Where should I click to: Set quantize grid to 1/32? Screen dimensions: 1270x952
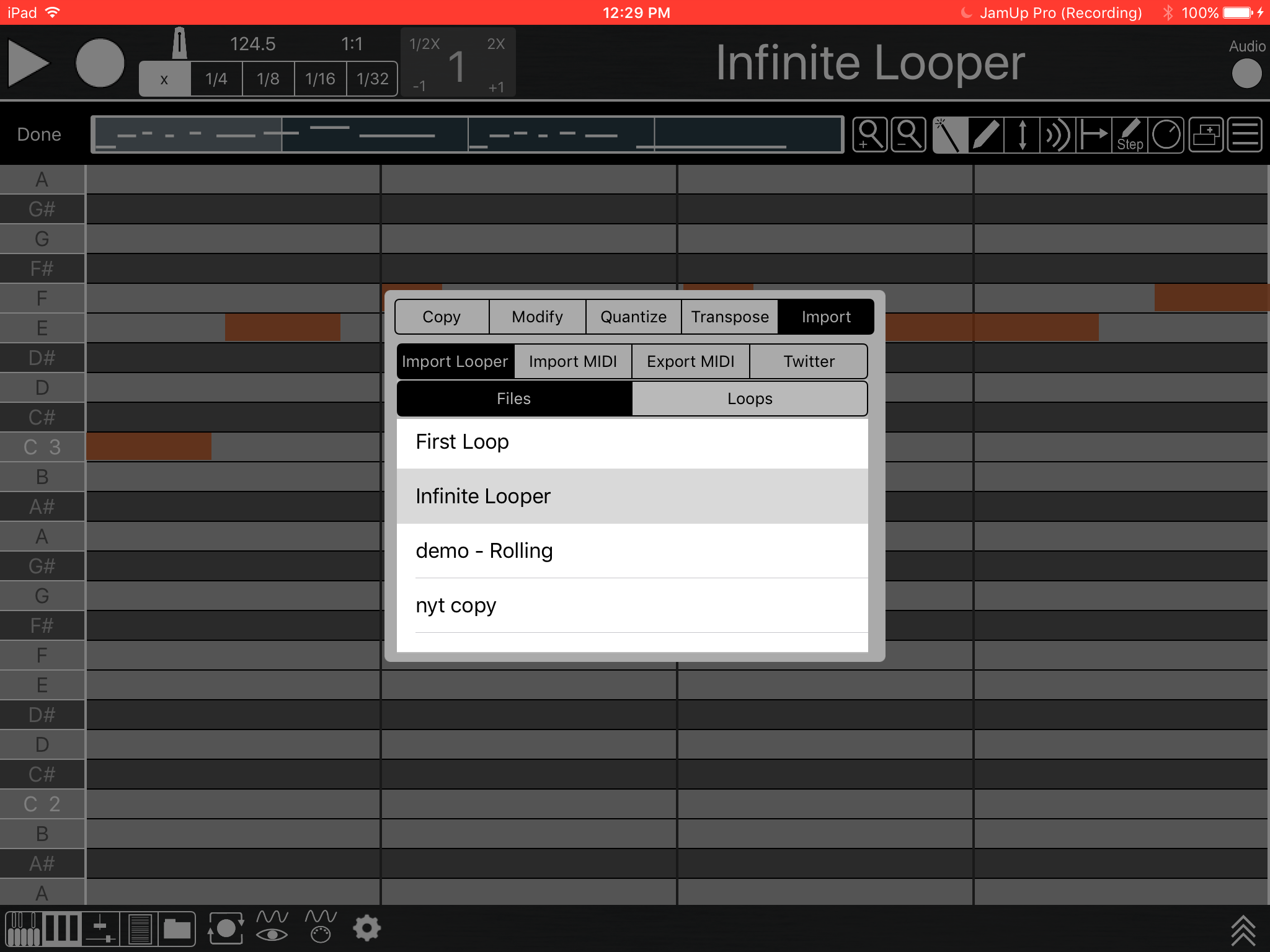[x=372, y=79]
